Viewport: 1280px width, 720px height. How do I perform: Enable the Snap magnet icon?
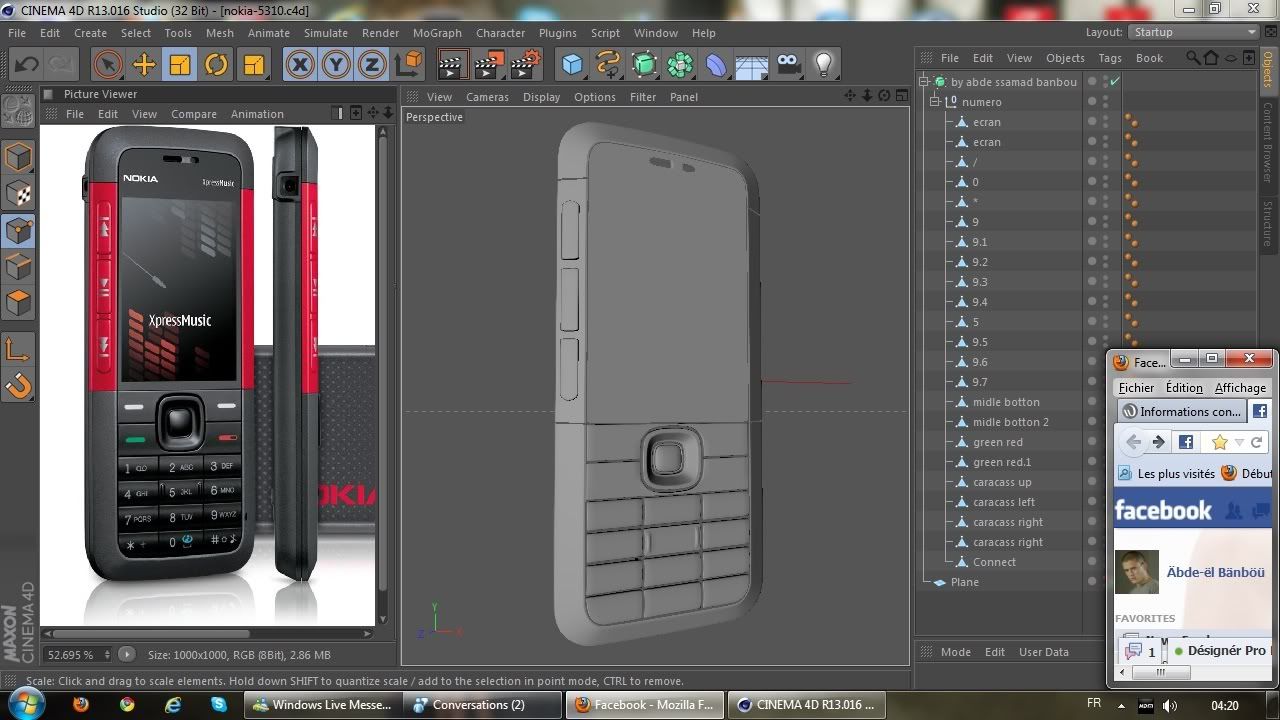point(19,385)
